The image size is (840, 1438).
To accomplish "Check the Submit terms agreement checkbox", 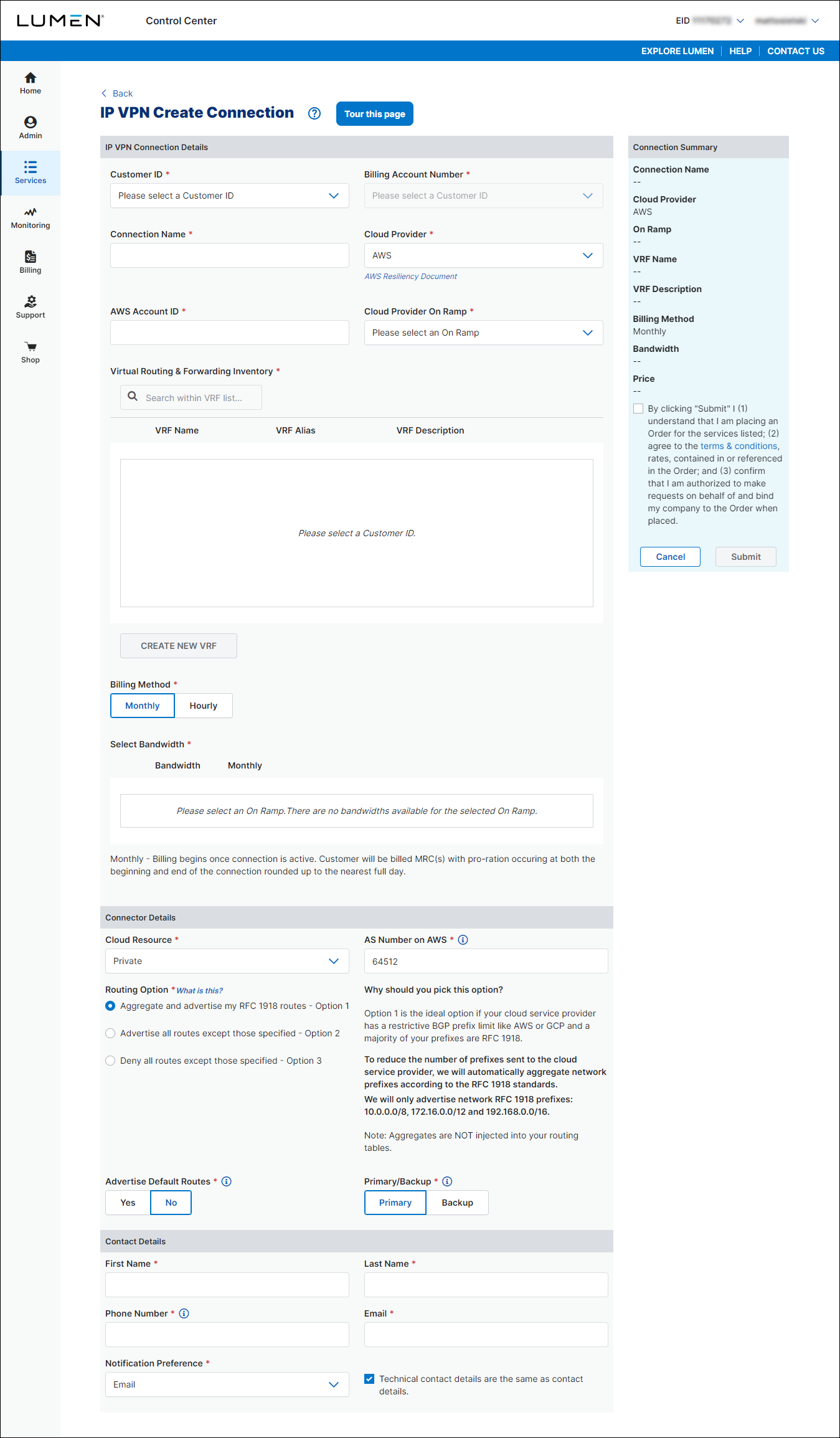I will (638, 409).
